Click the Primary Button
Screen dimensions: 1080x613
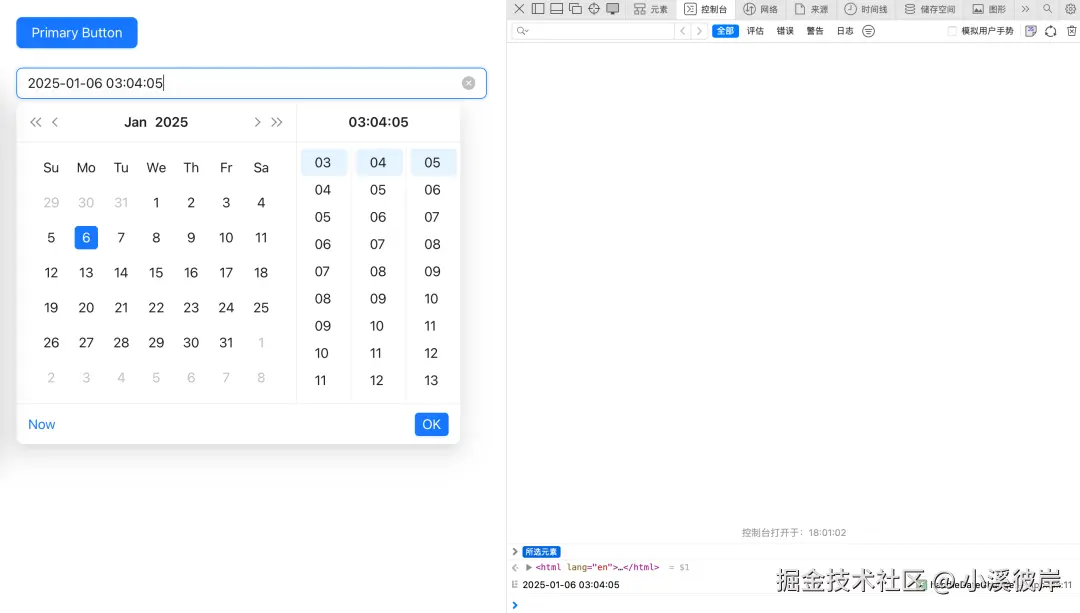click(x=76, y=32)
